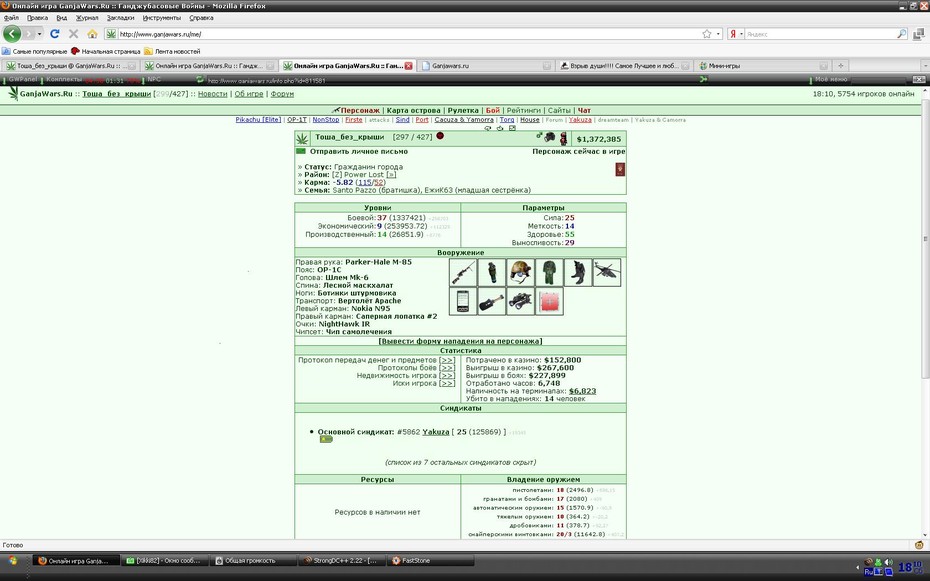
Task: Click the cannabis leaf avatar icon in profile
Action: click(302, 139)
